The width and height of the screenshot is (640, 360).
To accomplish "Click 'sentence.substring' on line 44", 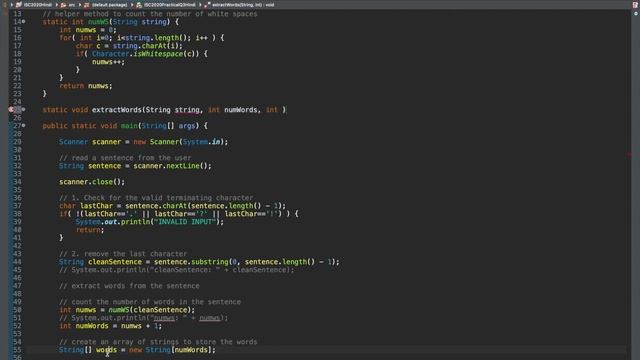I will 191,262.
